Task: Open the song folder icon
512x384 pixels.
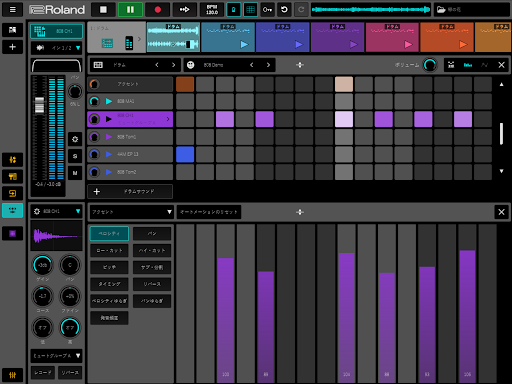Action: [x=441, y=10]
